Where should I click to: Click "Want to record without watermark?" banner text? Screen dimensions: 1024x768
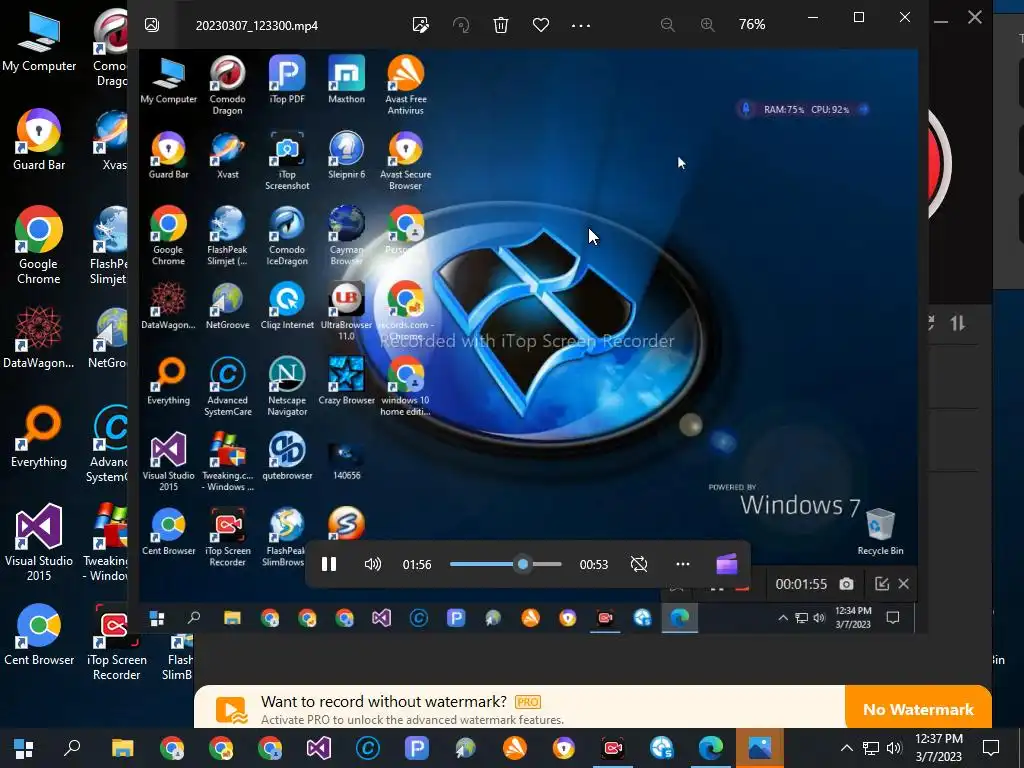[x=383, y=701]
